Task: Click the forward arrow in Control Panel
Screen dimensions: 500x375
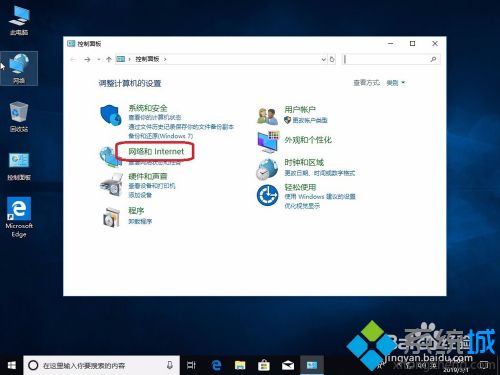Action: pos(87,59)
